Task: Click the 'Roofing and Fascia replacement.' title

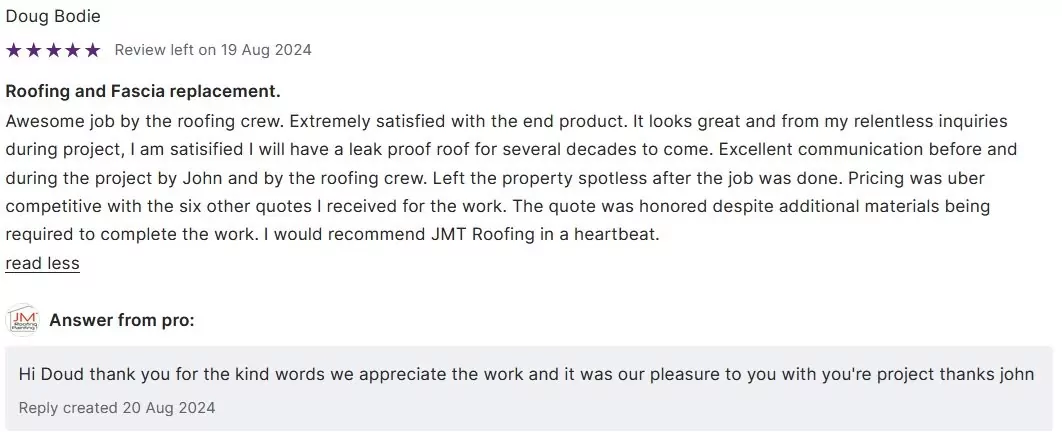Action: click(143, 91)
